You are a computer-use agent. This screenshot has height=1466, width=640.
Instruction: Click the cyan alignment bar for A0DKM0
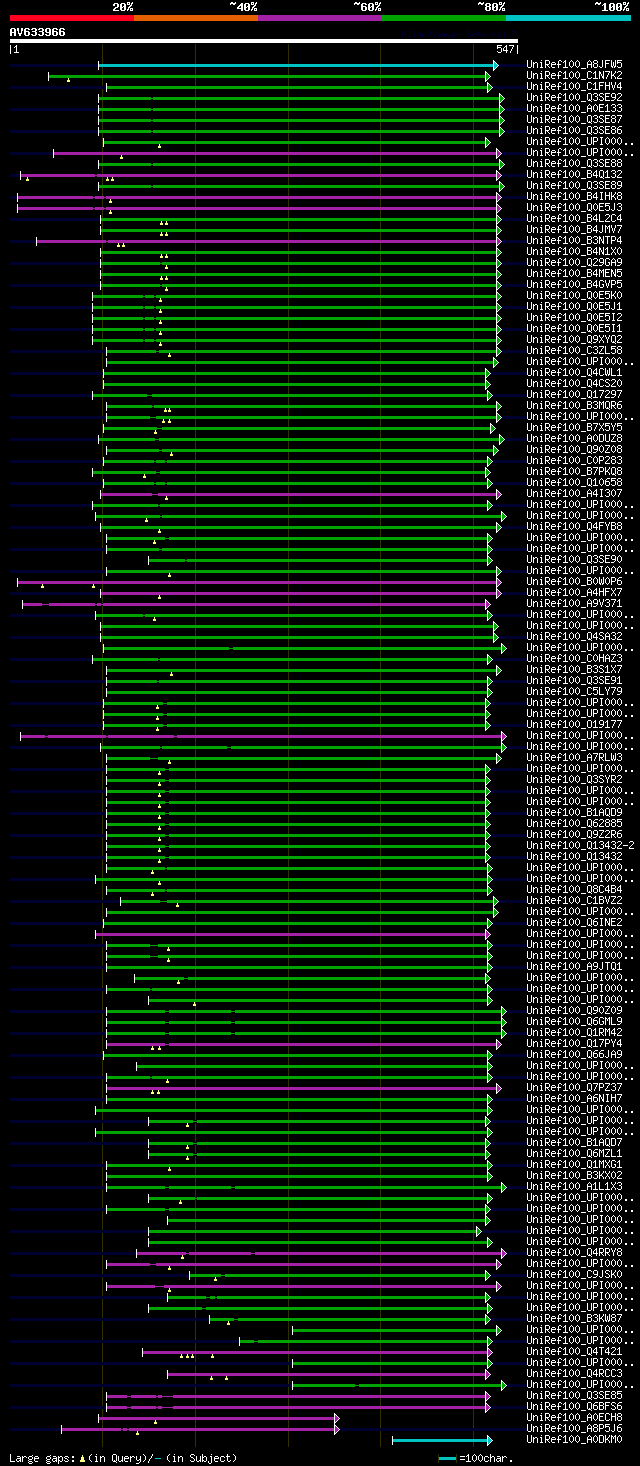(x=442, y=1440)
